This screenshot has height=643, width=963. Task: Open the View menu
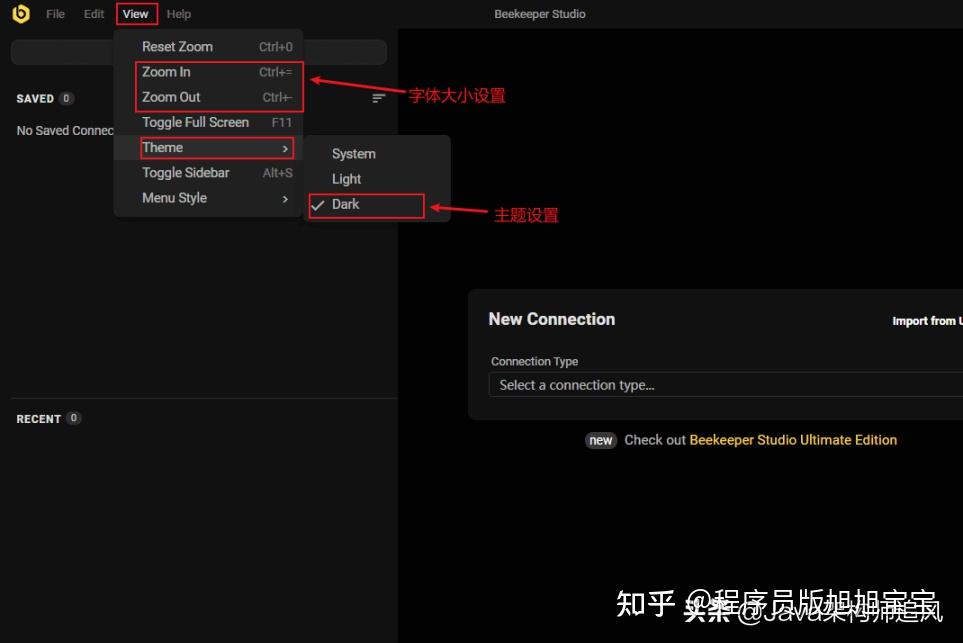(136, 14)
